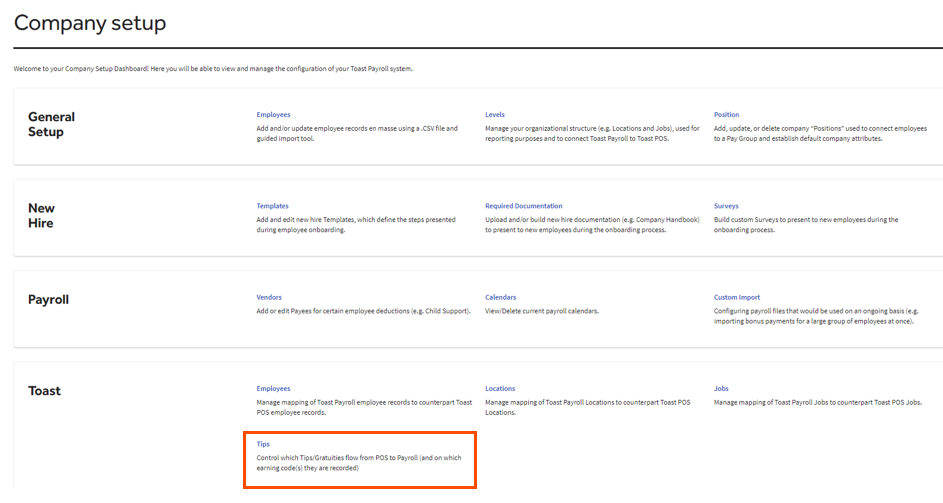Open the Surveys link
The height and width of the screenshot is (503, 943).
[x=726, y=206]
